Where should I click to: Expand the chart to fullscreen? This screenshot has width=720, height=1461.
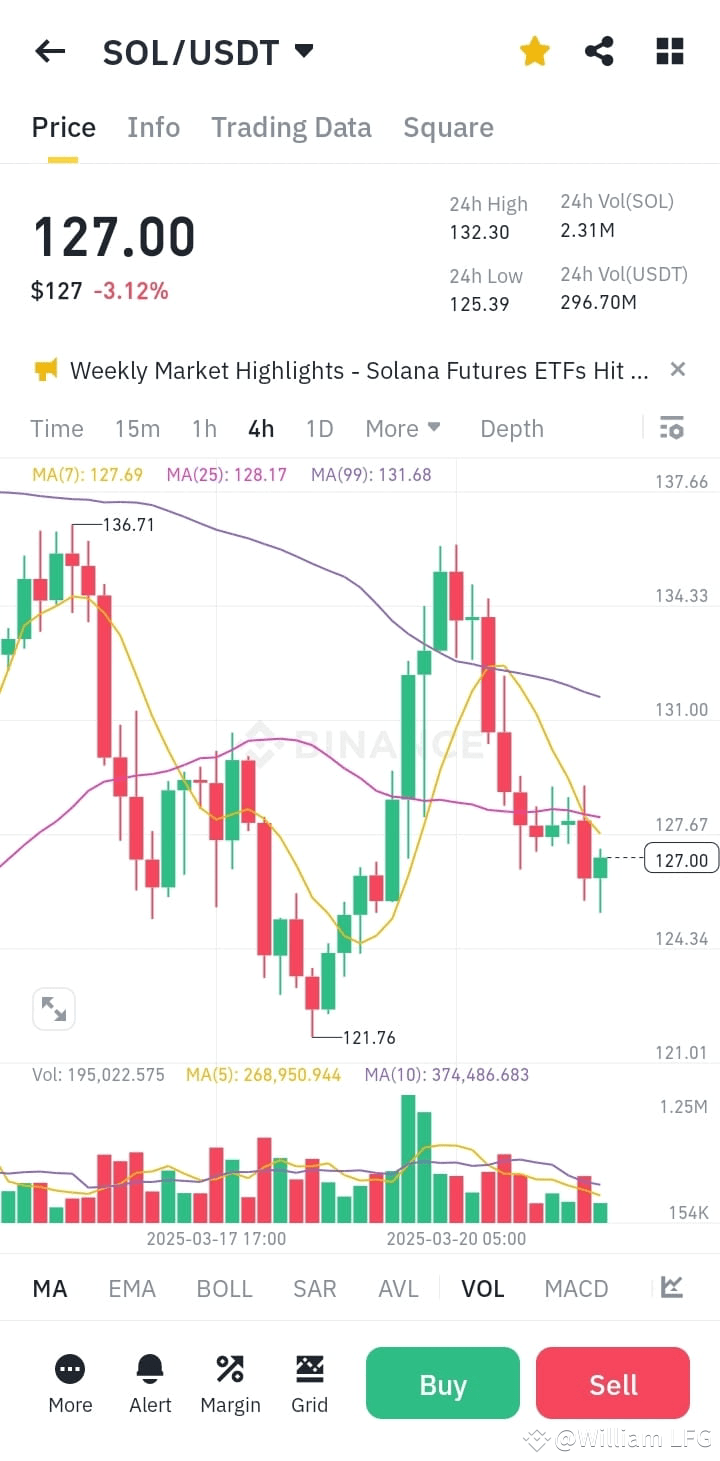click(54, 1008)
